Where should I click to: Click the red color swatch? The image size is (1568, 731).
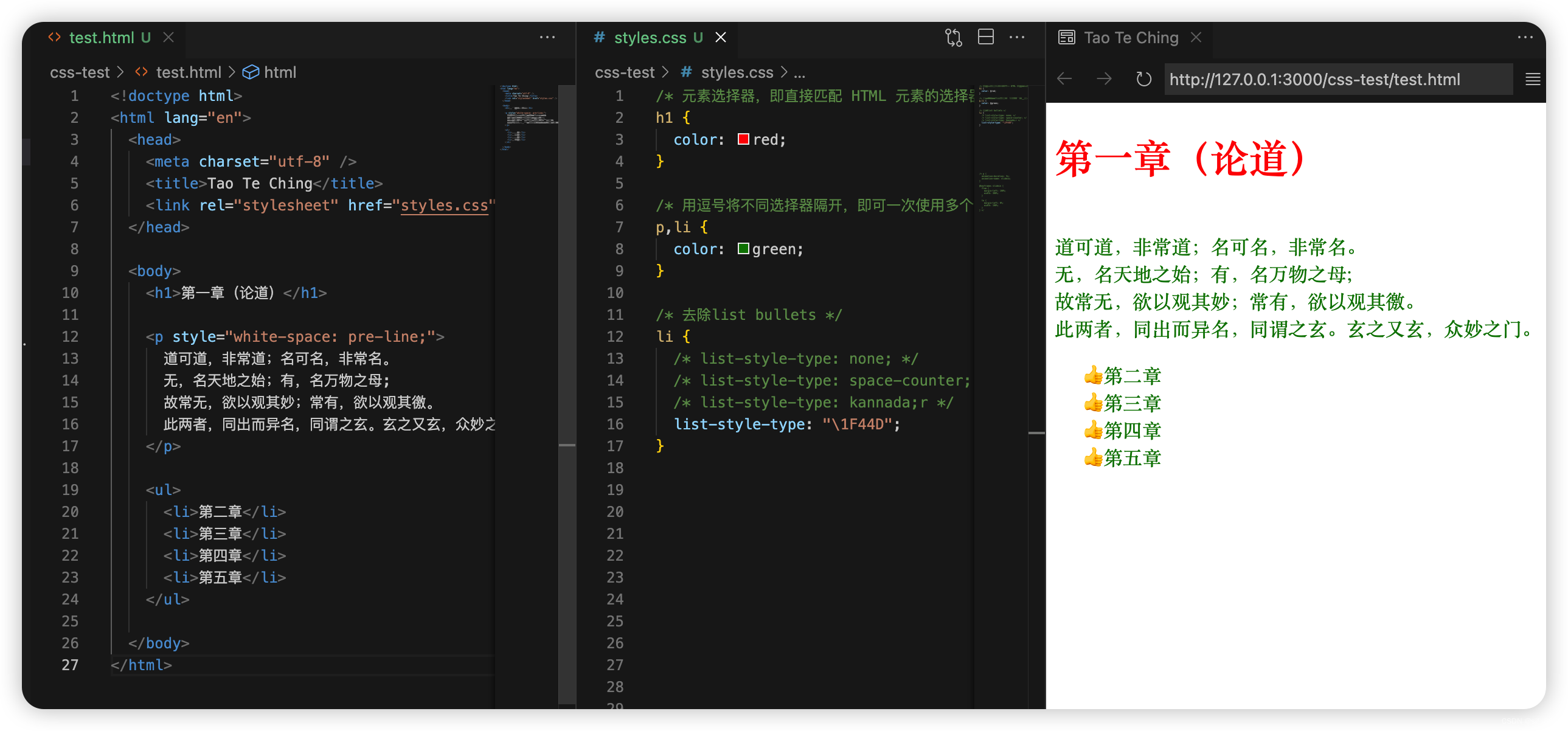coord(743,139)
